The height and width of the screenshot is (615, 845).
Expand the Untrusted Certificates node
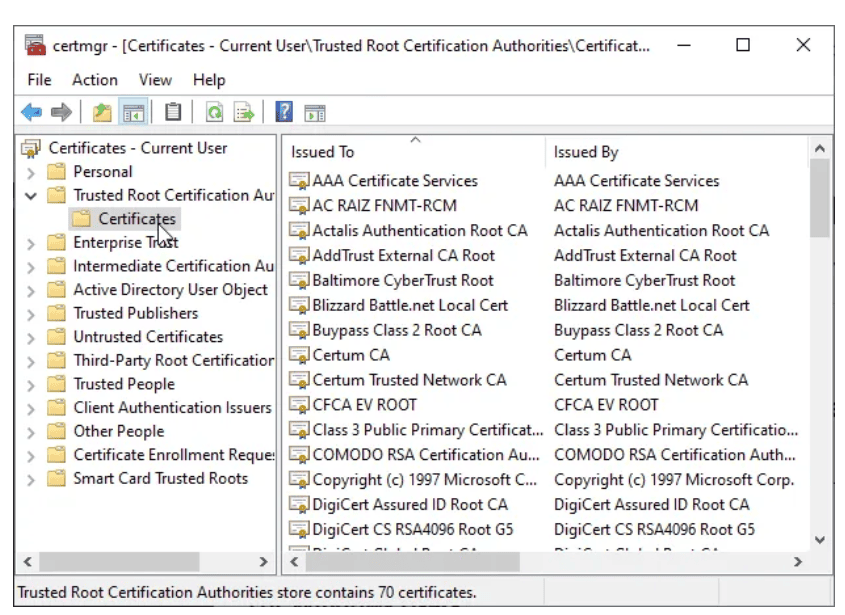point(31,337)
